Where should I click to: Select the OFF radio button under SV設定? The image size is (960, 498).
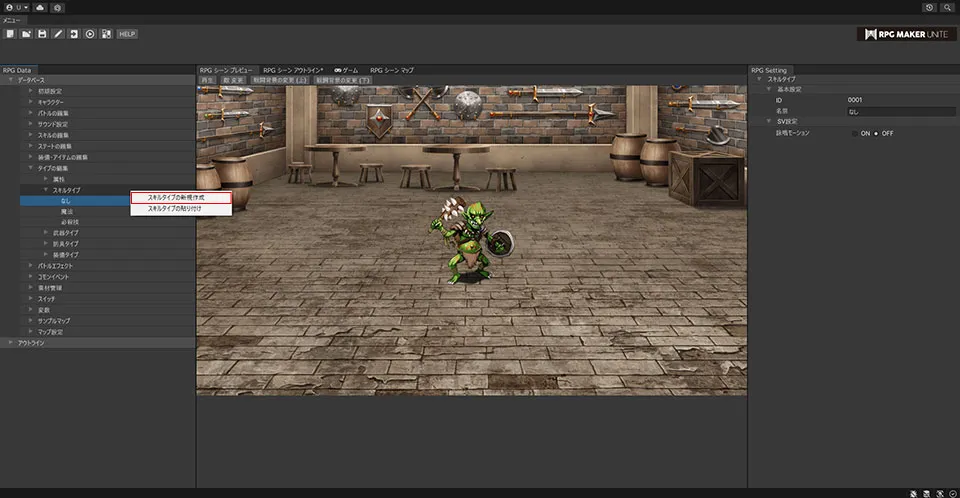tap(876, 133)
